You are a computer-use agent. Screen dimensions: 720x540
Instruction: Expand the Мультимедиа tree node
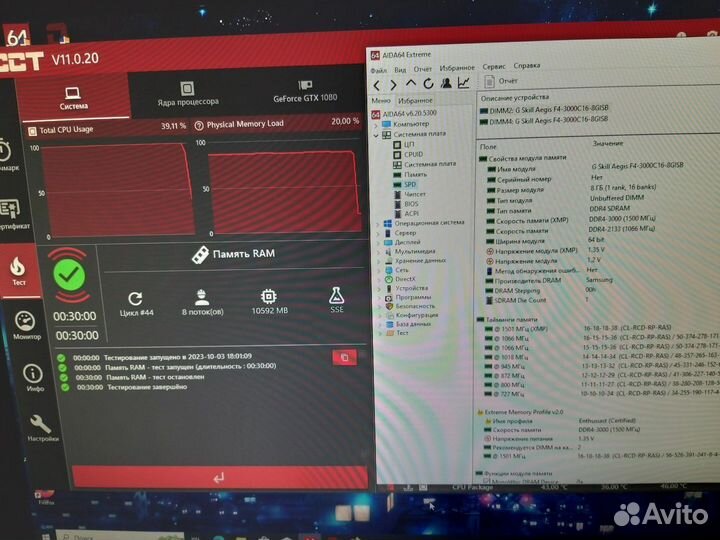tap(379, 253)
